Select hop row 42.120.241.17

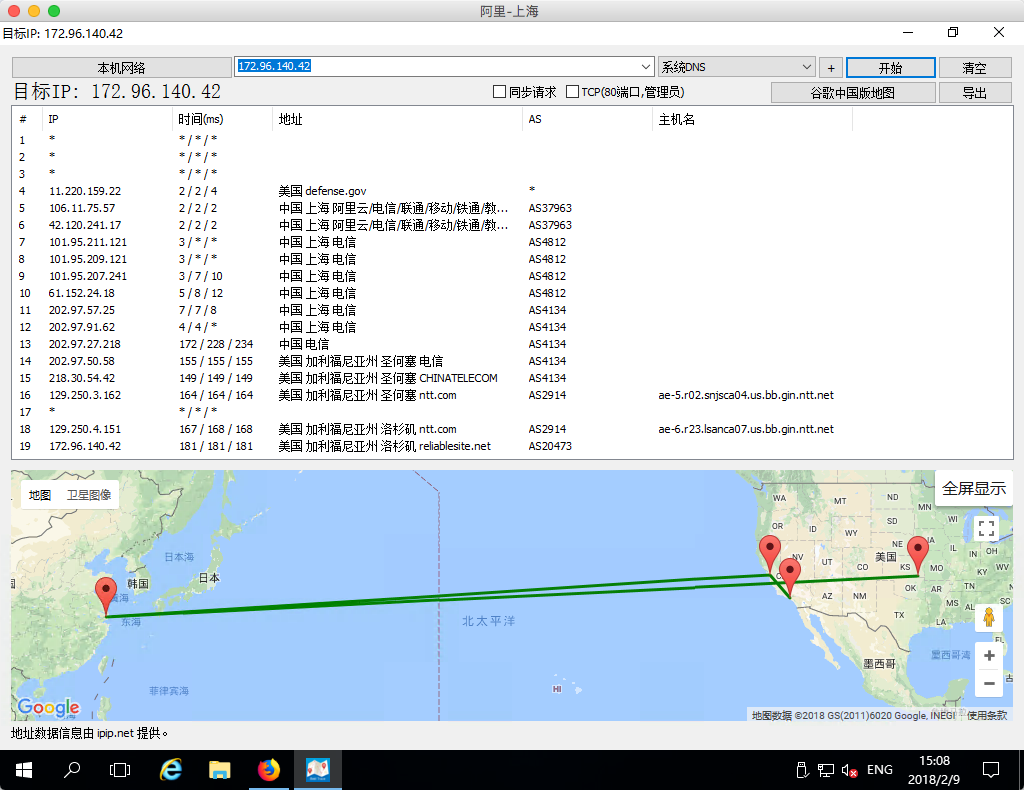(512, 225)
